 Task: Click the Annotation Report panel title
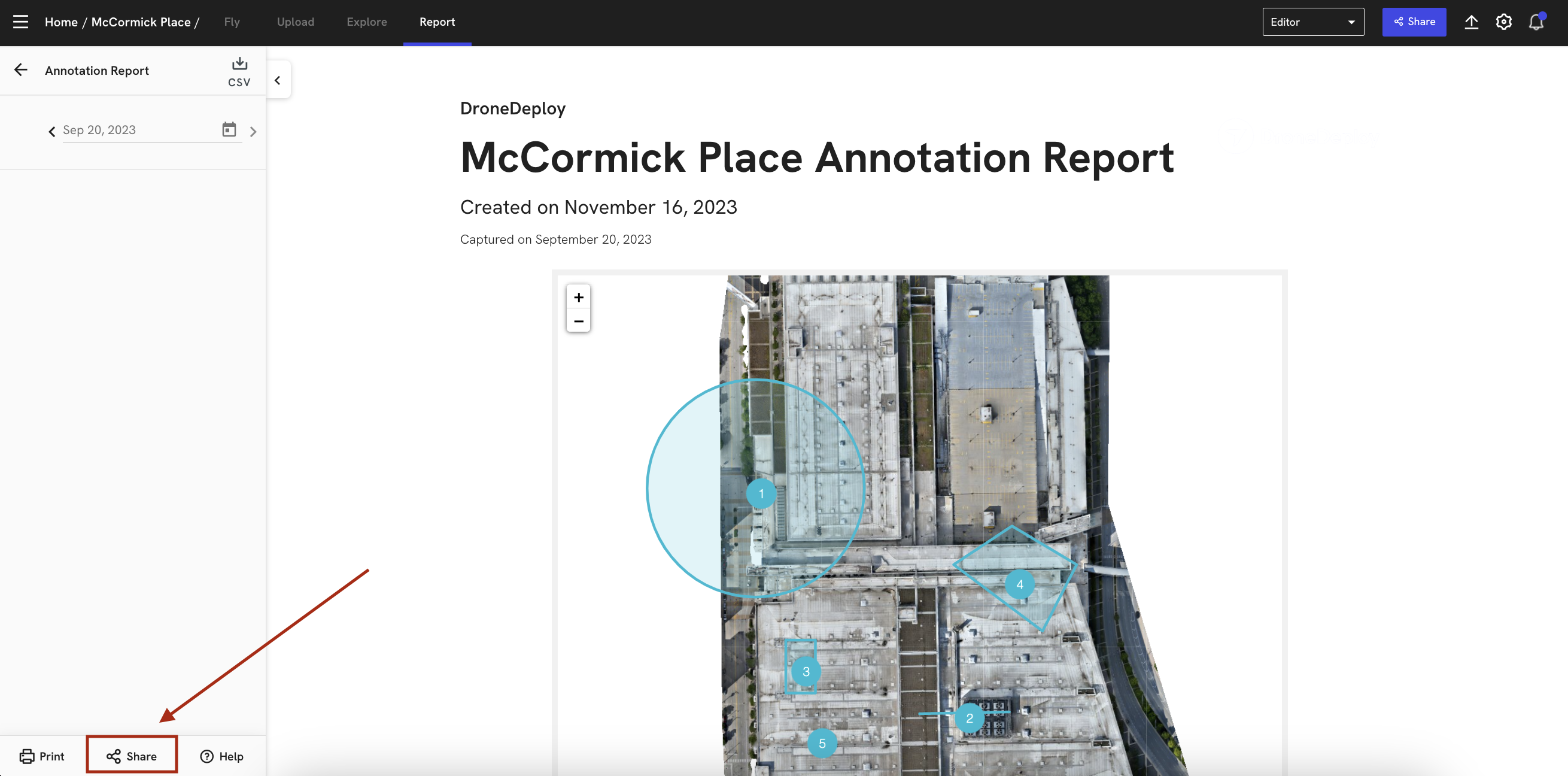97,71
